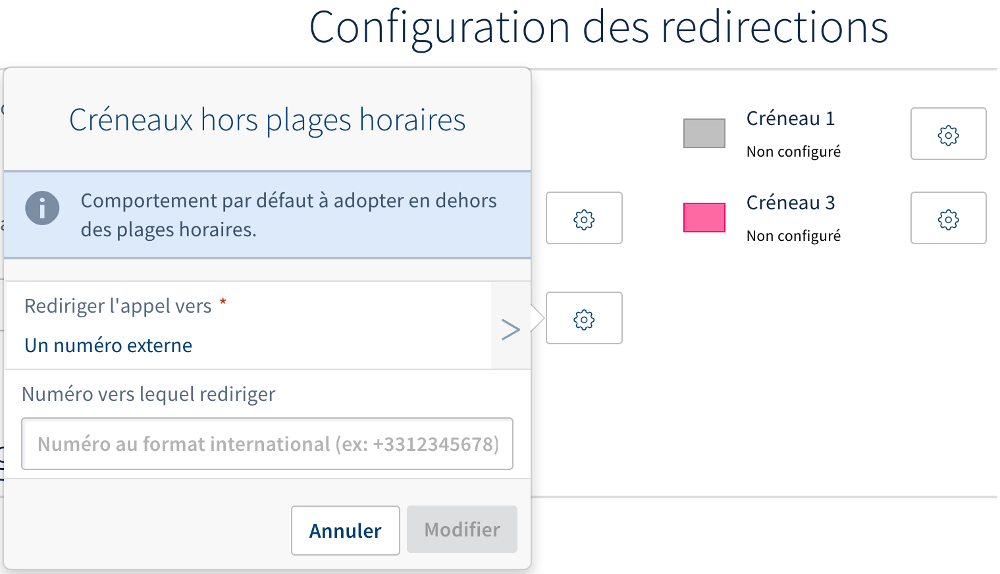Open settings gear for Créneau 3
This screenshot has height=574, width=1000.
tap(948, 218)
